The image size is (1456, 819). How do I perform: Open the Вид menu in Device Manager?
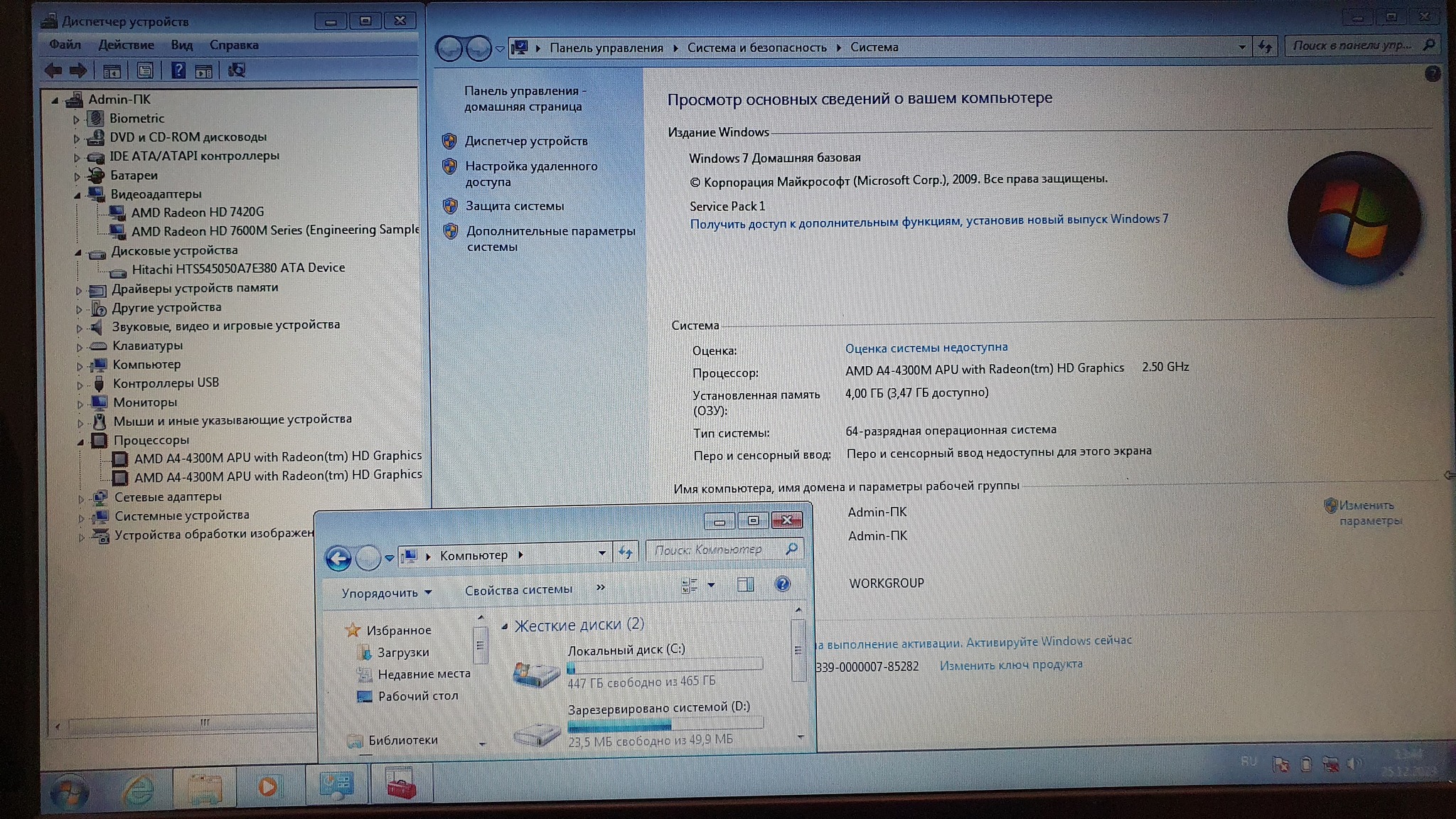point(181,45)
